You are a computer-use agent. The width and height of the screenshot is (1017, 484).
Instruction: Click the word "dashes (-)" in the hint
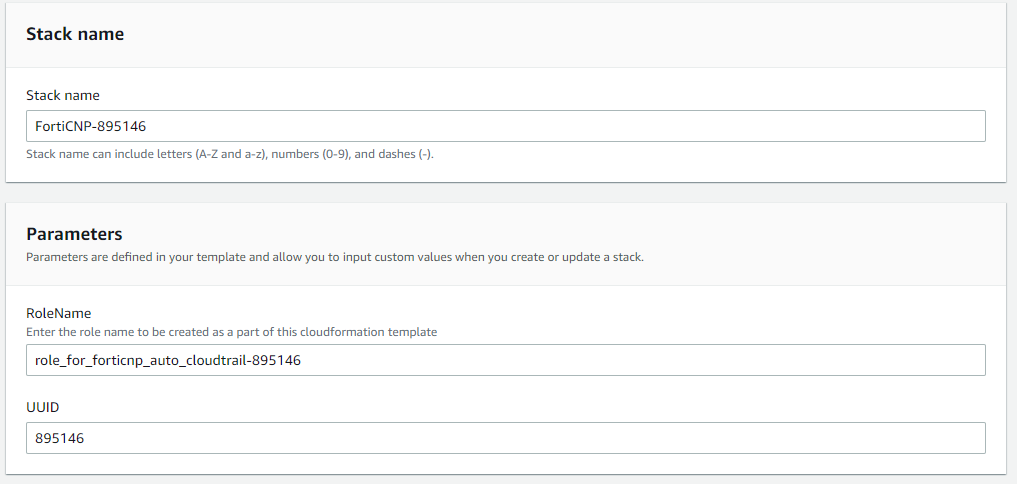pos(411,154)
